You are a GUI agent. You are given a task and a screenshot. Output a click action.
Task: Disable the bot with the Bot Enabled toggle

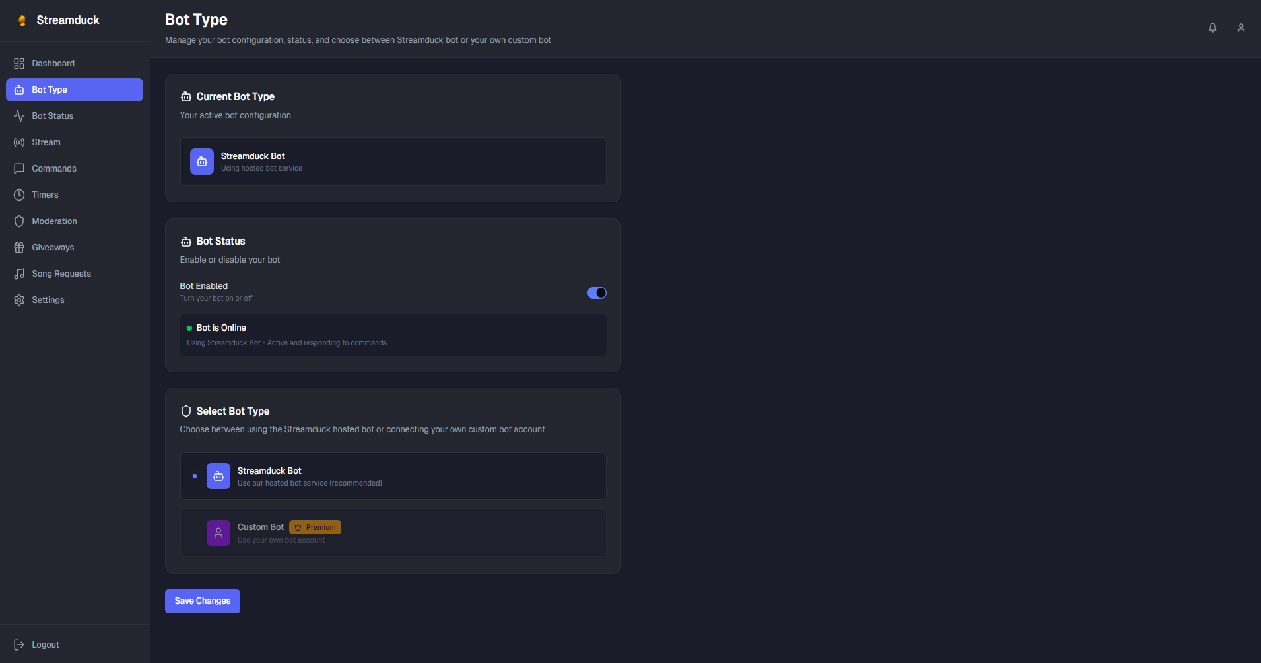pos(597,292)
